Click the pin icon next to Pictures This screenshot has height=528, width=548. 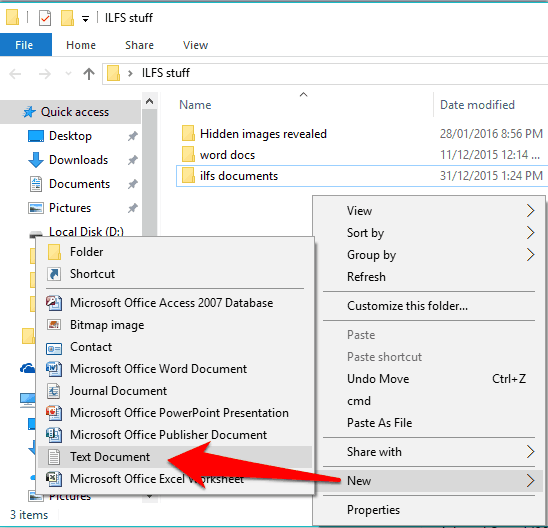(132, 208)
